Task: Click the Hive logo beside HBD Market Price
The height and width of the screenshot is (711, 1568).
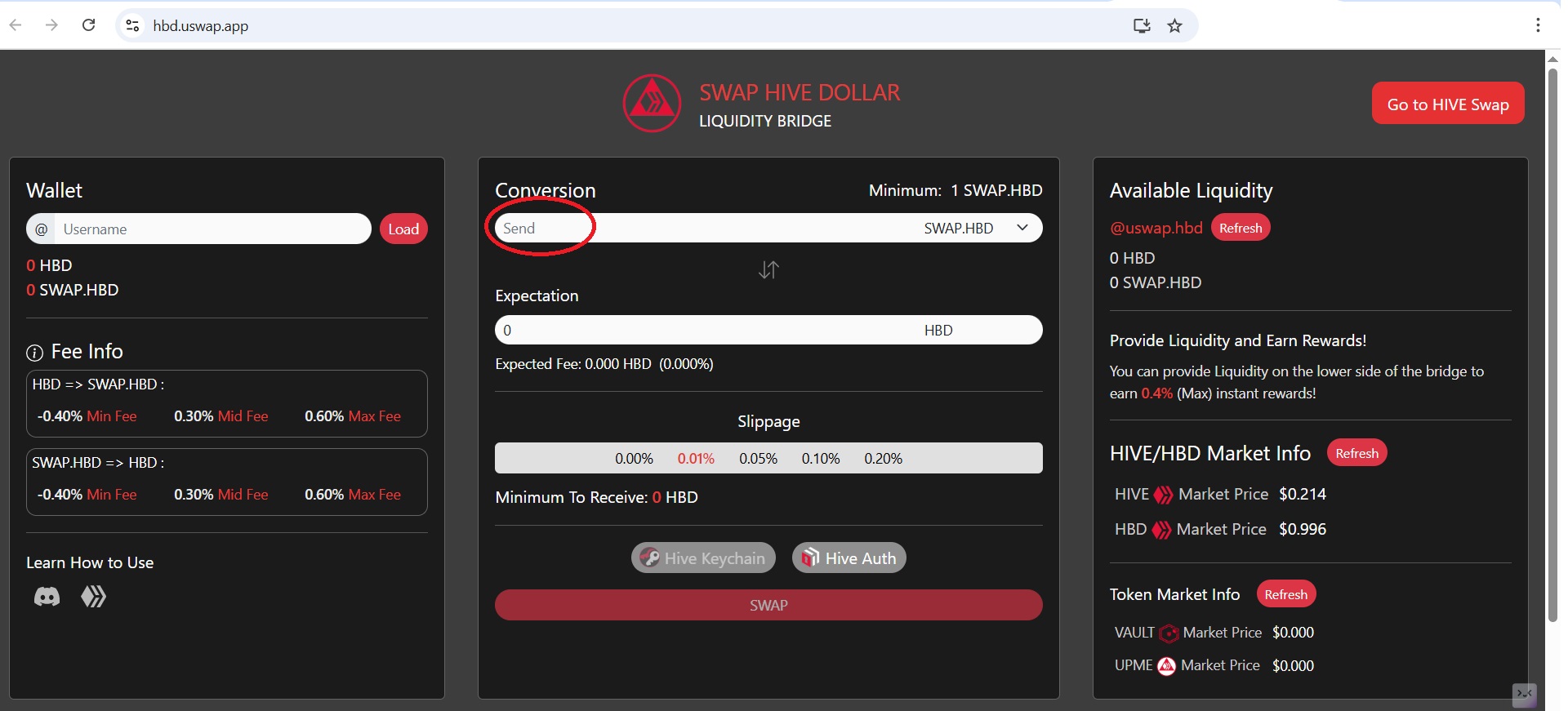Action: tap(1161, 530)
